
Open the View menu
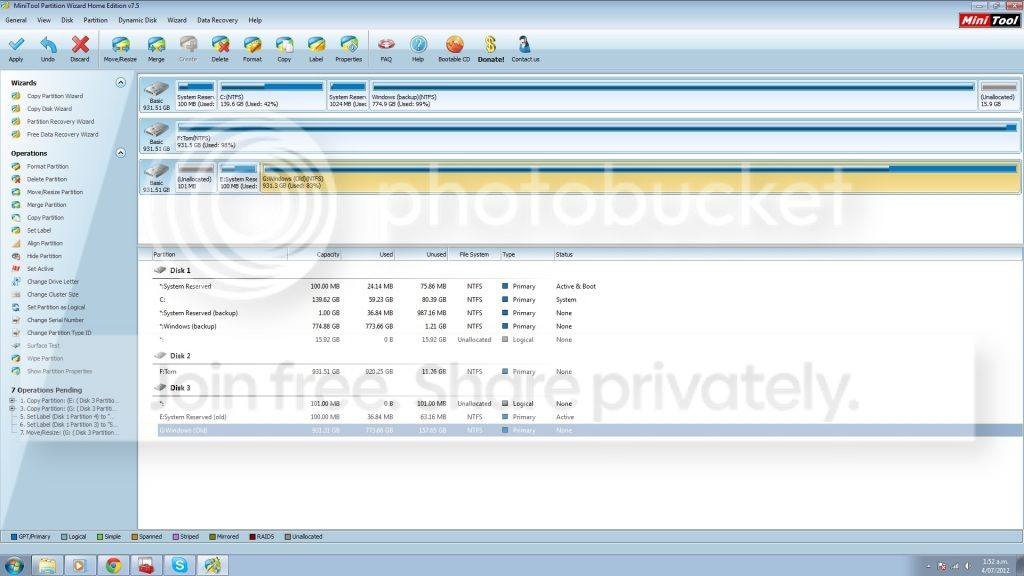(x=44, y=20)
